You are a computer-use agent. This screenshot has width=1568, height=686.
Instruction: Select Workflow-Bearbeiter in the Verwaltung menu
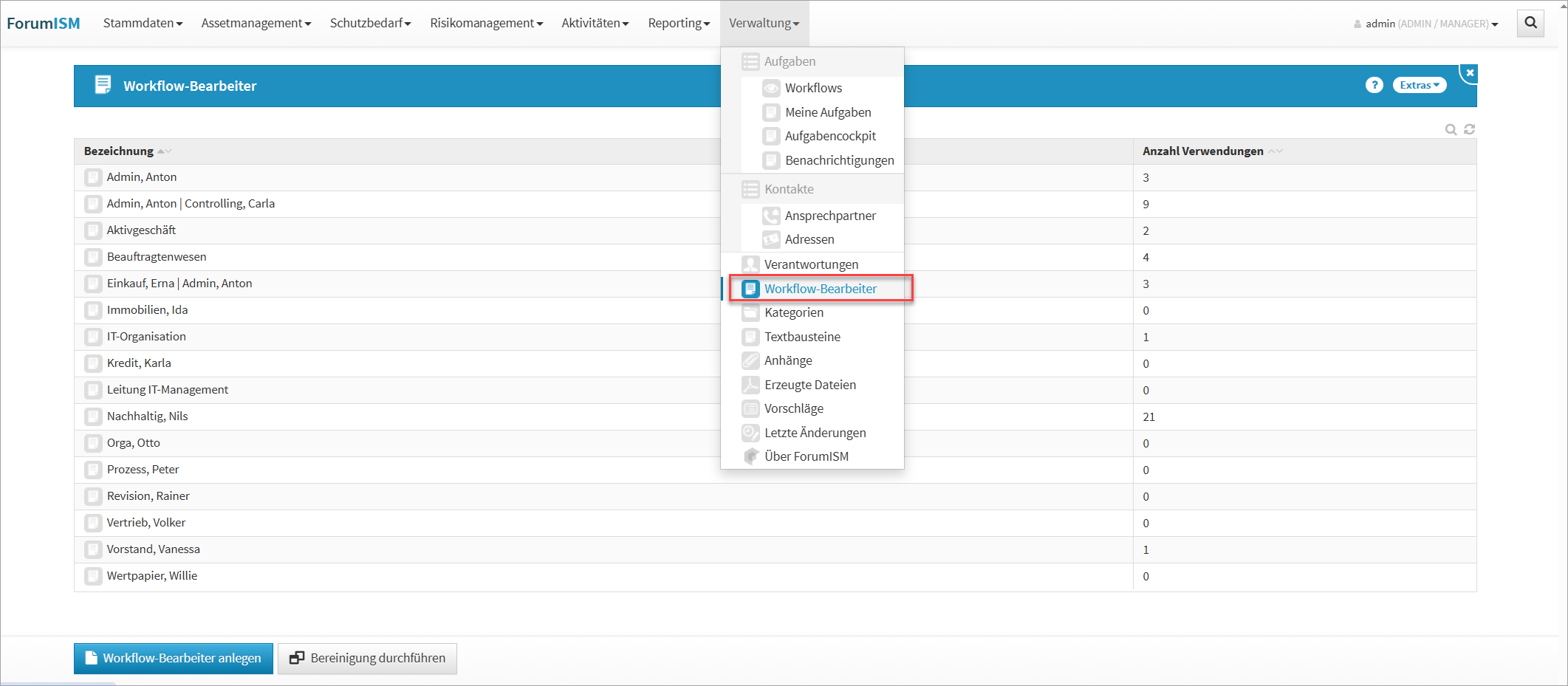click(820, 289)
